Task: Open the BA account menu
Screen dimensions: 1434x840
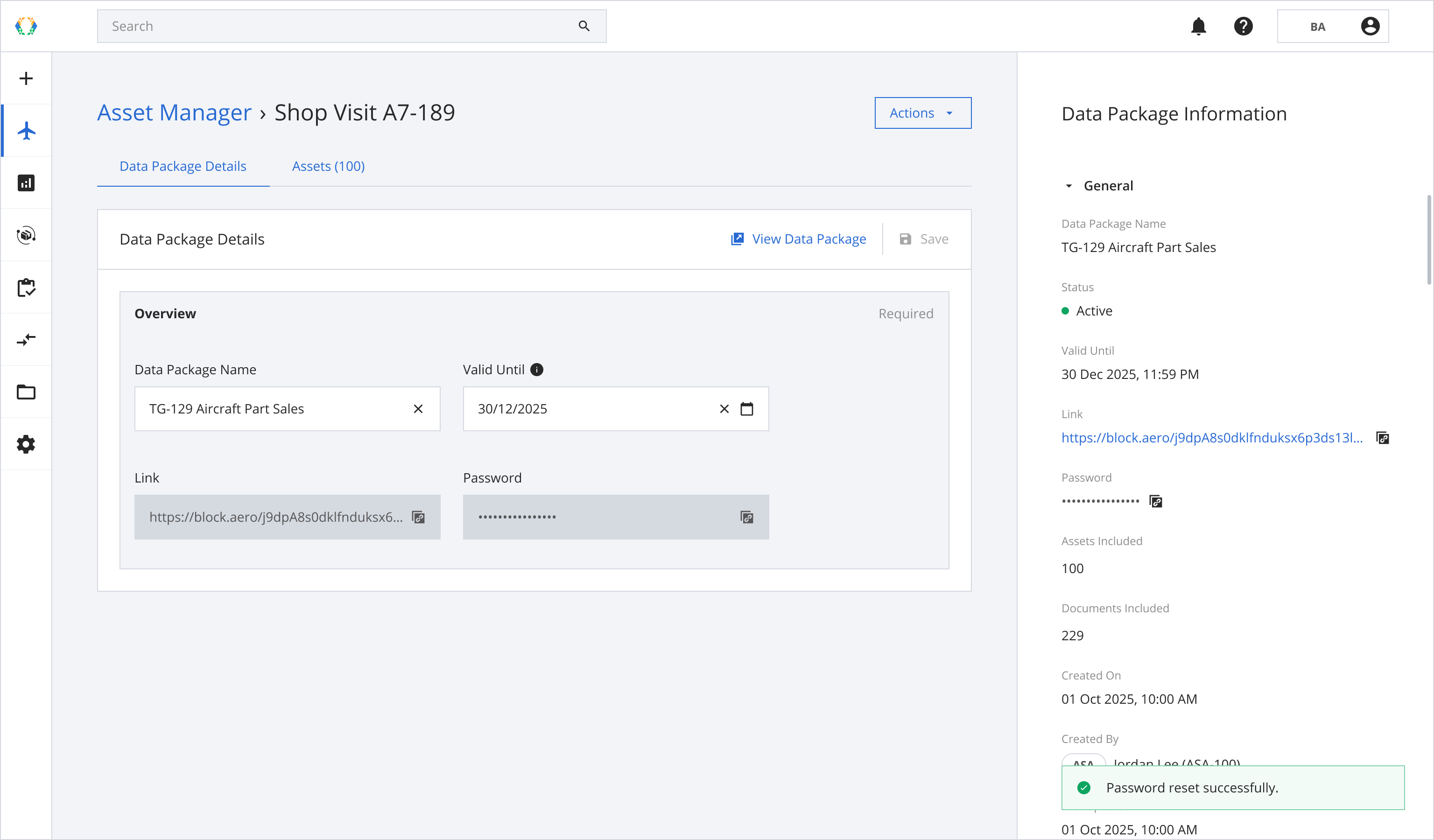Action: point(1332,26)
